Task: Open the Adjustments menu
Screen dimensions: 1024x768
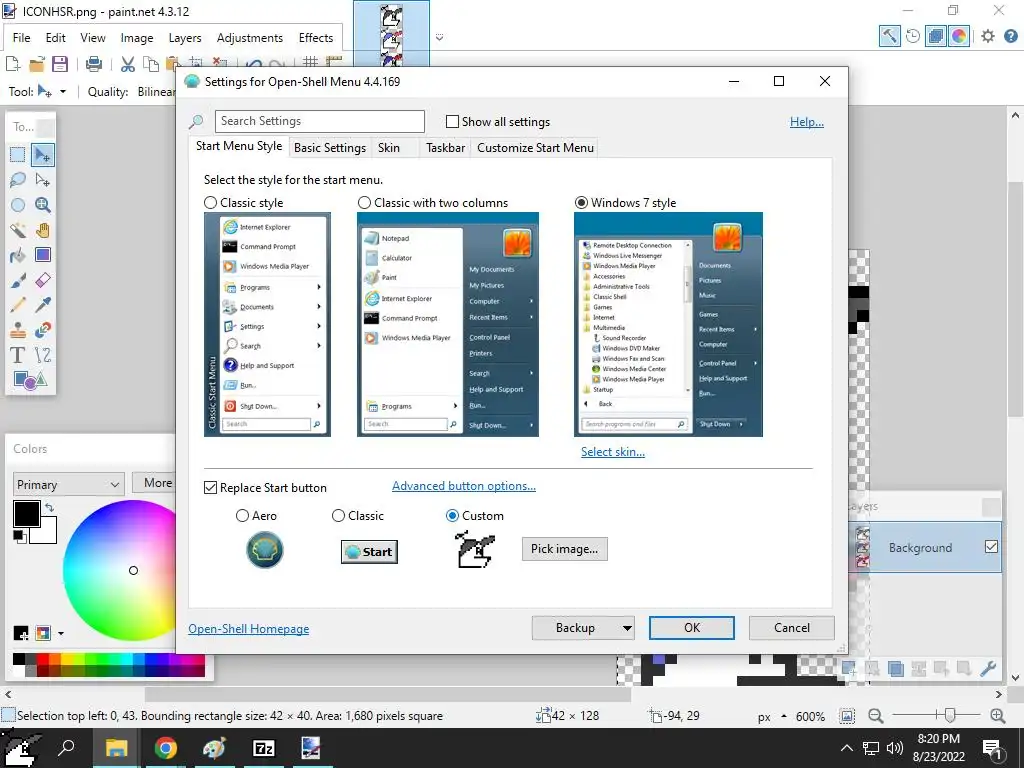Action: (x=250, y=38)
